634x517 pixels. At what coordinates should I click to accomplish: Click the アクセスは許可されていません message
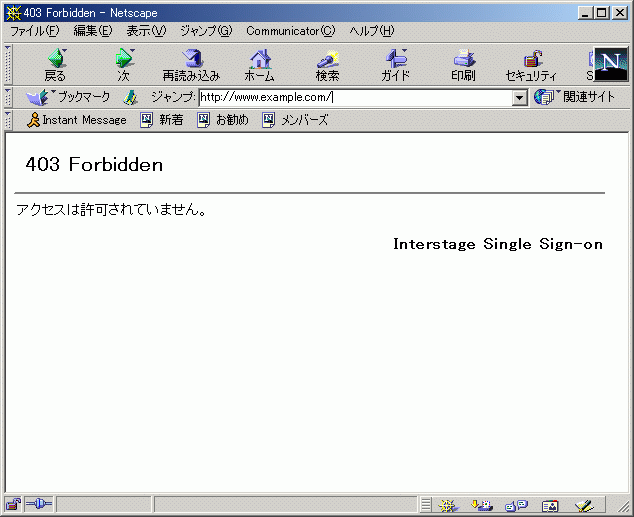[111, 209]
